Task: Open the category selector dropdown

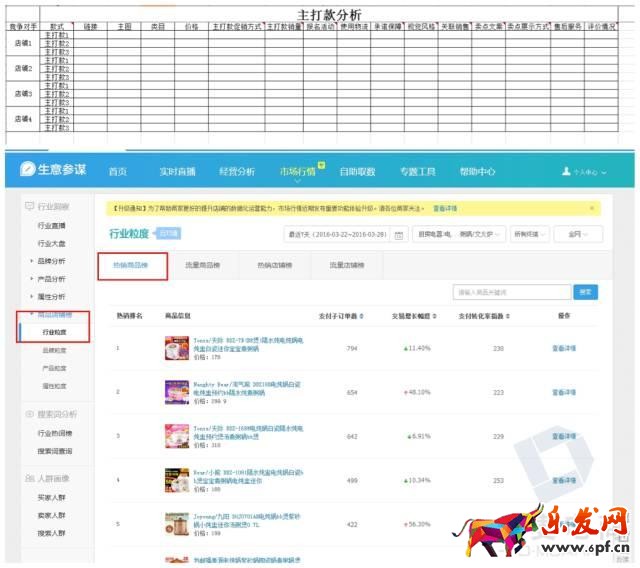Action: pyautogui.click(x=459, y=235)
